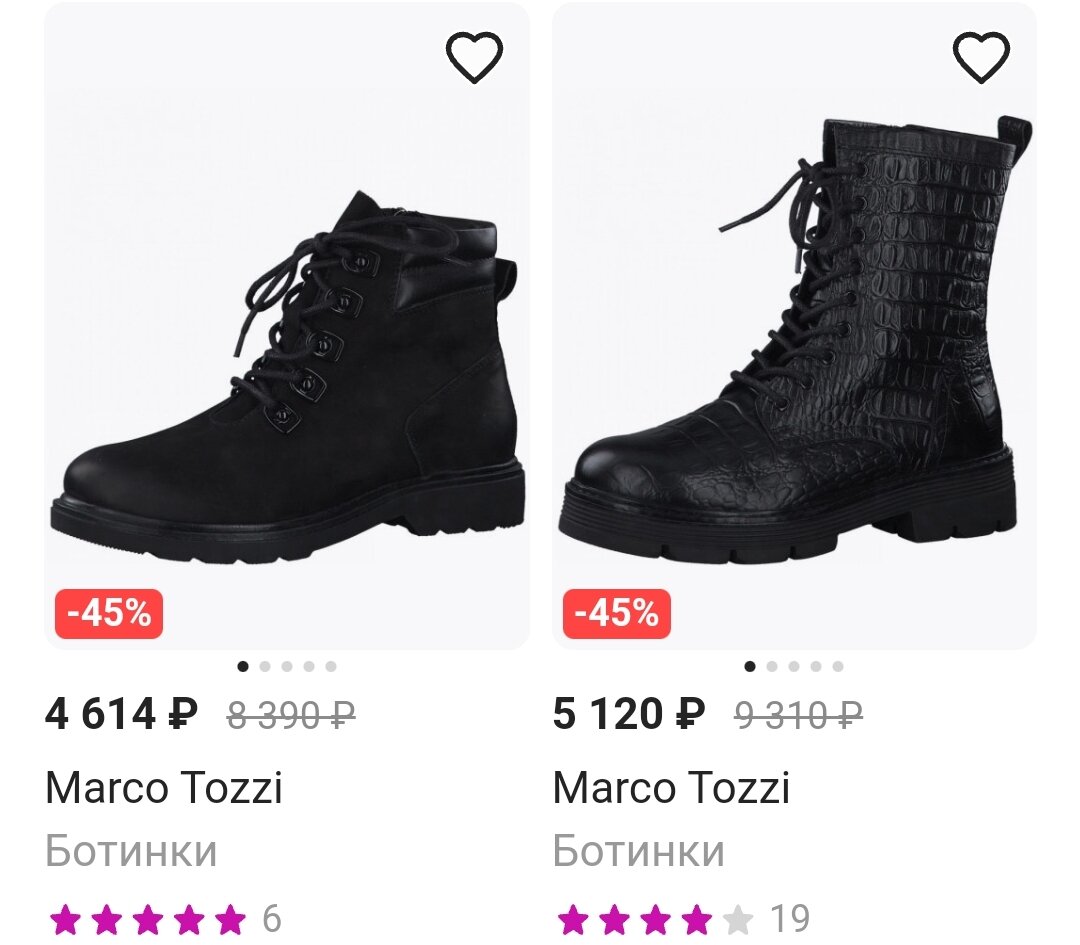Open the five-star rating with 6 reviews

coord(165,918)
